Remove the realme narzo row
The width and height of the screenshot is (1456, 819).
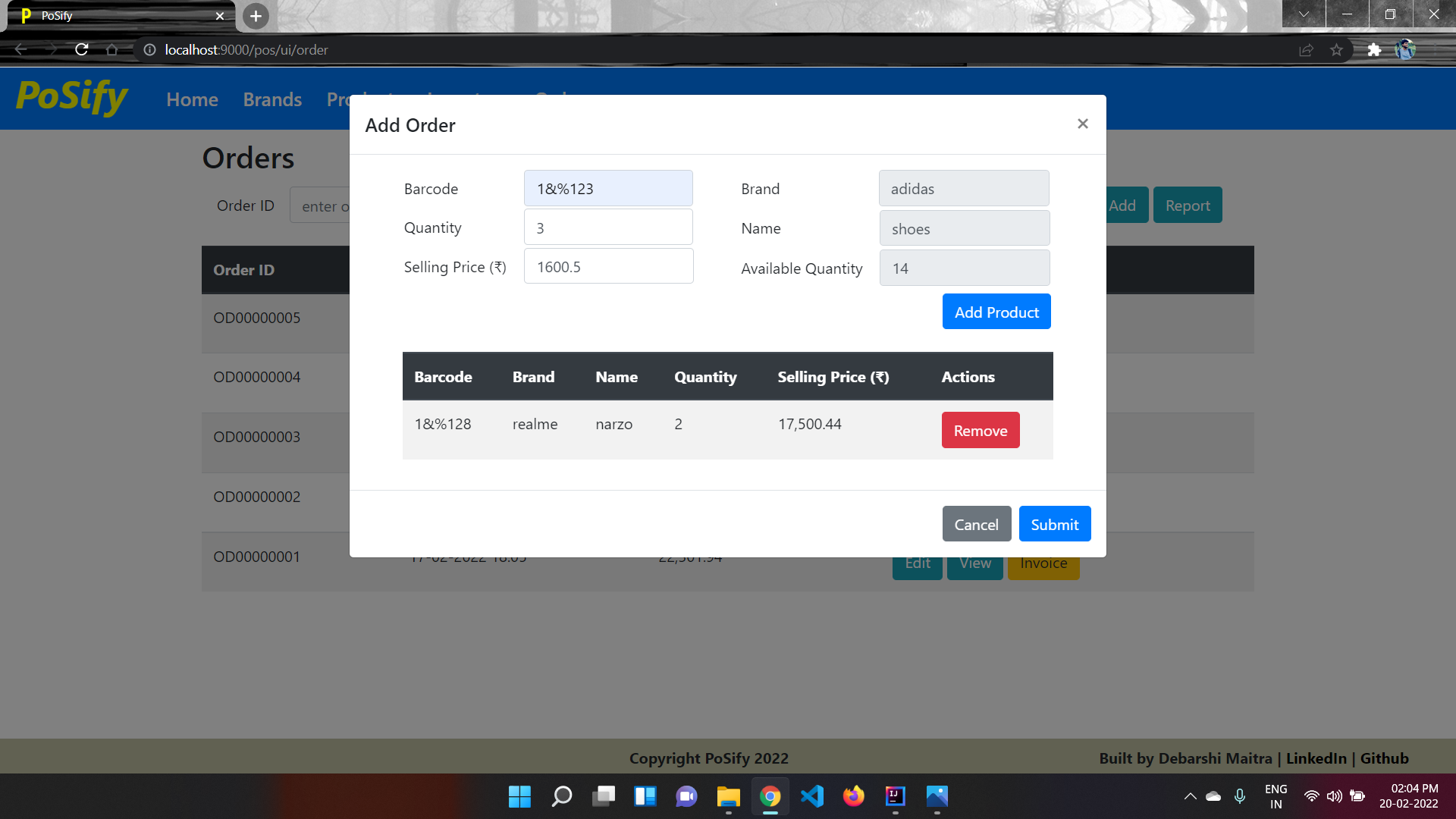click(x=980, y=430)
